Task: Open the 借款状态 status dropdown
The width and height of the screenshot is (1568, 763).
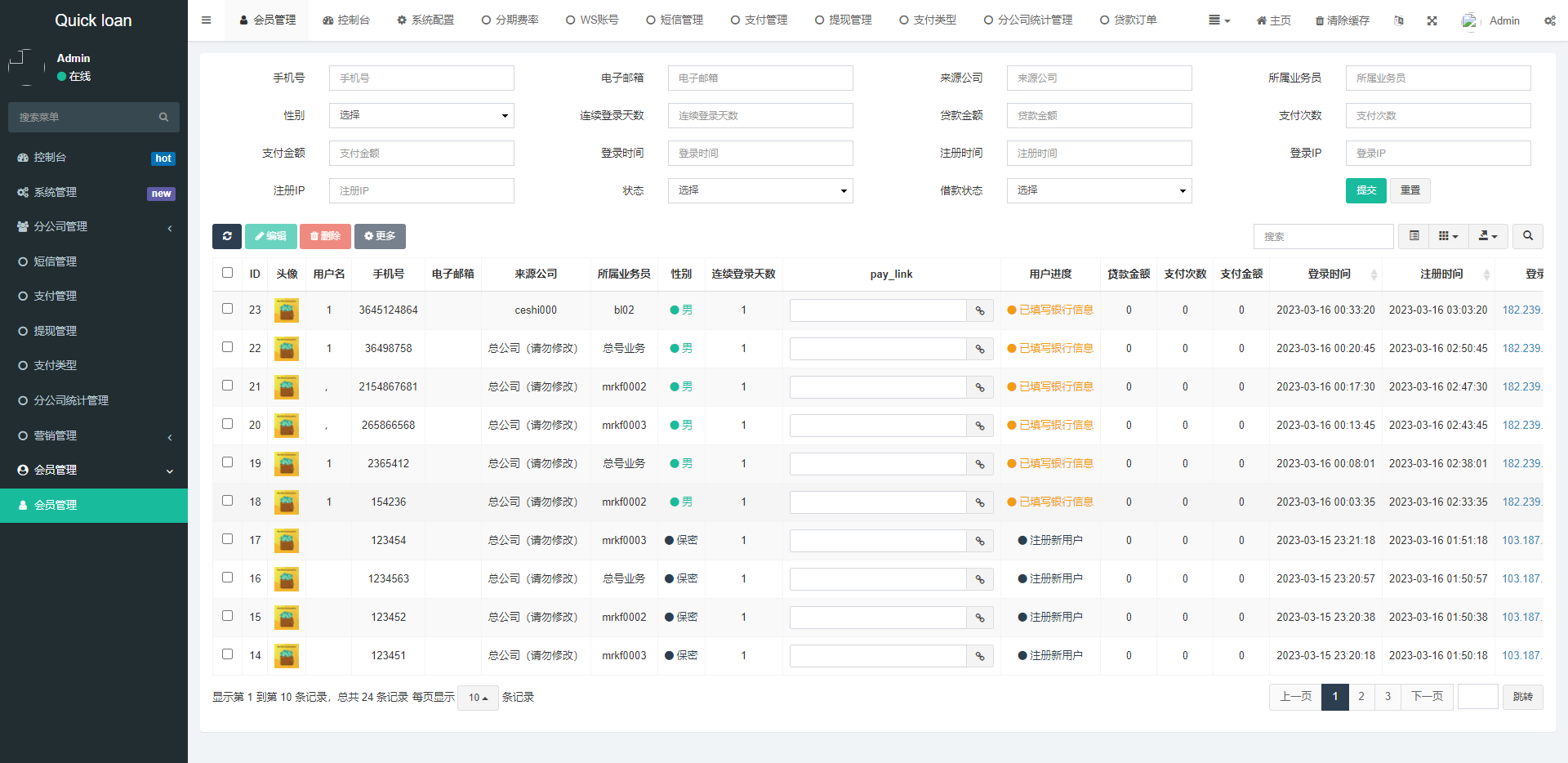Action: click(x=1098, y=190)
